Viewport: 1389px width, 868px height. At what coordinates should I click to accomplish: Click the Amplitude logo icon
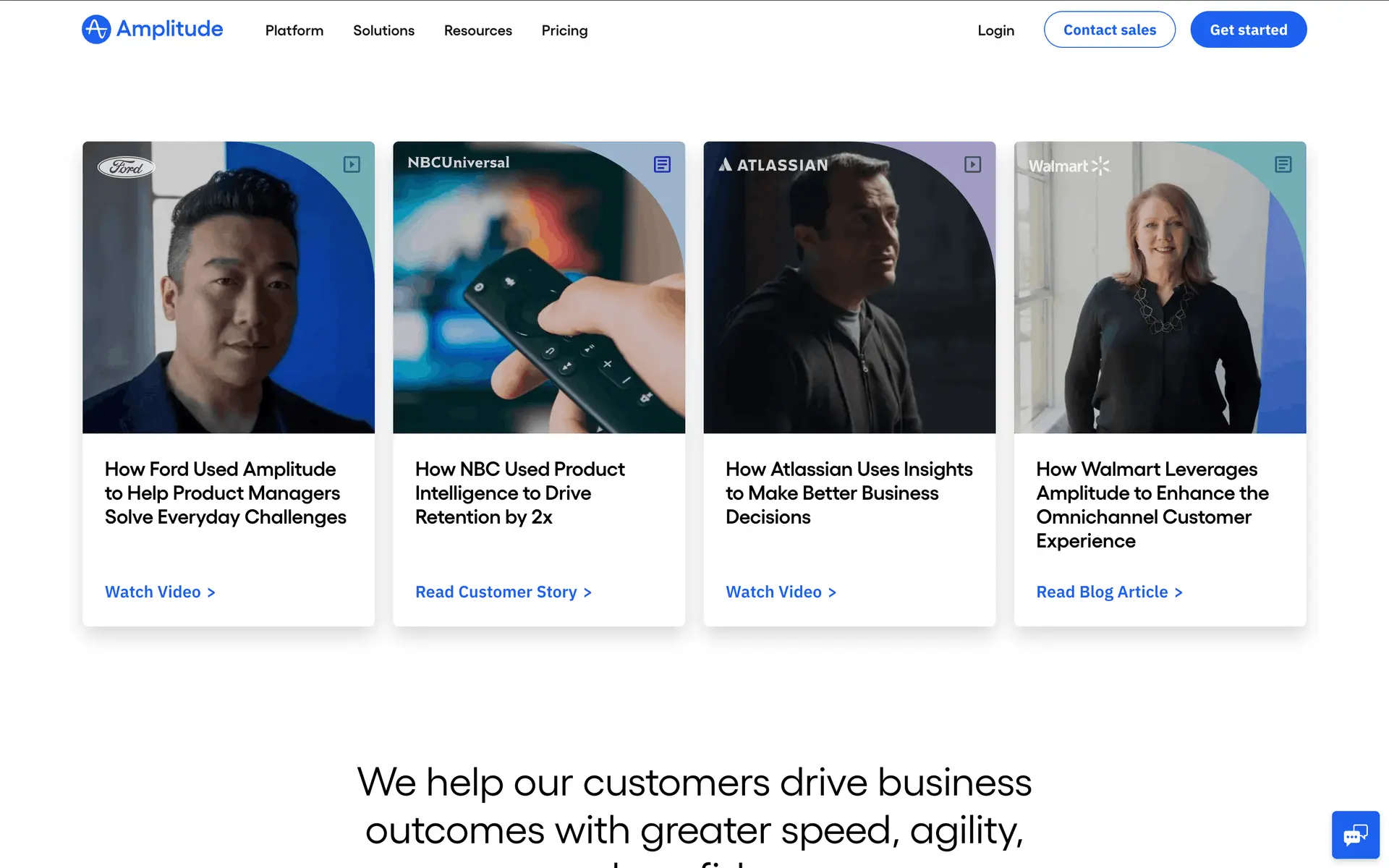point(96,30)
